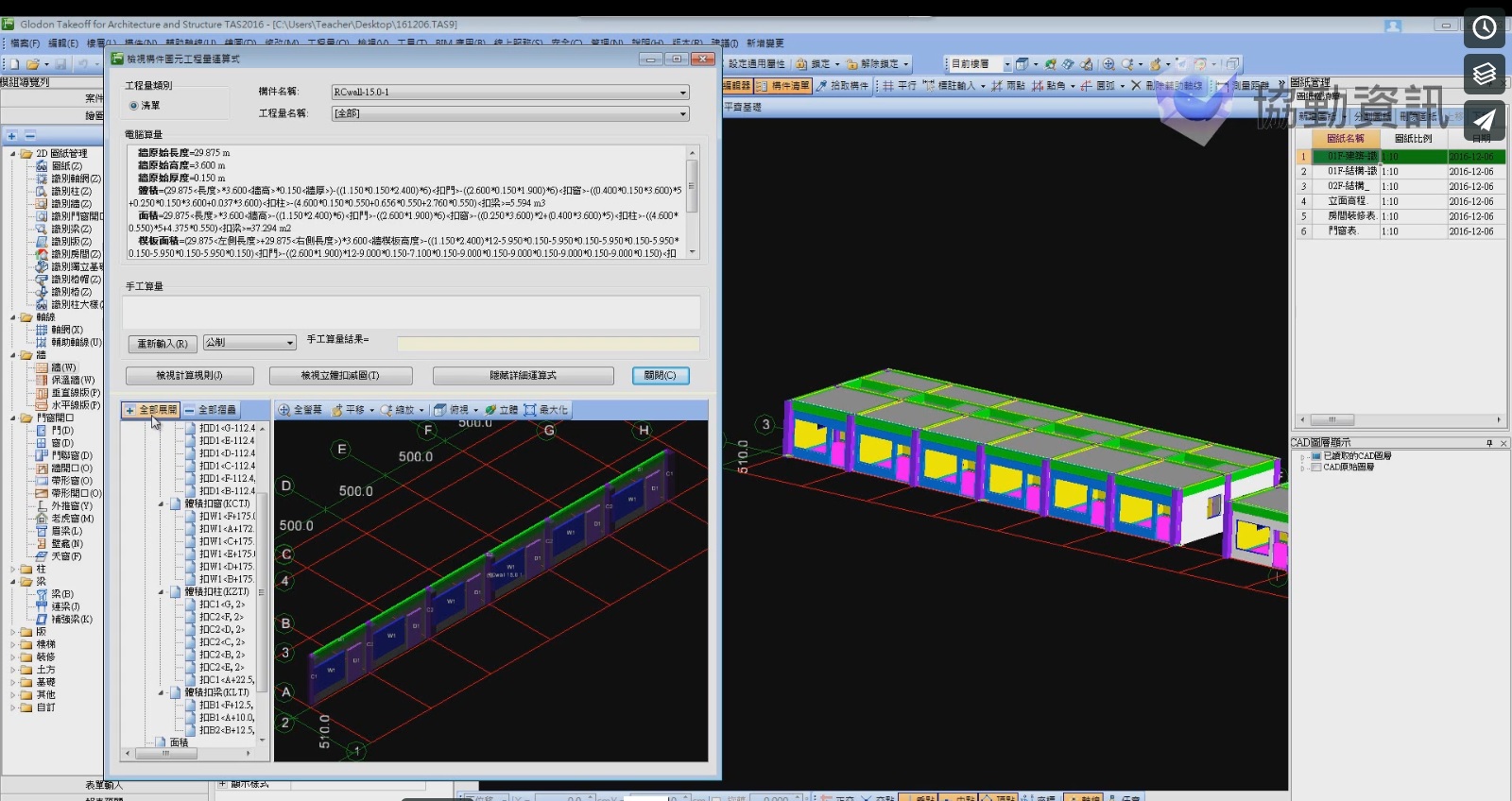Select the 清單 radio button
Image resolution: width=1512 pixels, height=801 pixels.
point(134,106)
